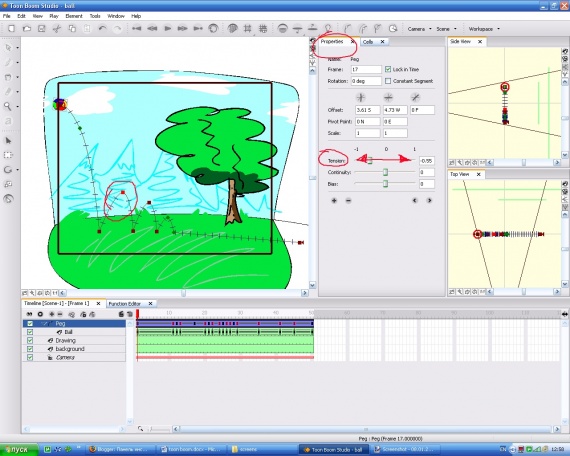Image resolution: width=570 pixels, height=456 pixels.
Task: Uncheck the Camera layer visibility checkbox
Action: click(30, 357)
